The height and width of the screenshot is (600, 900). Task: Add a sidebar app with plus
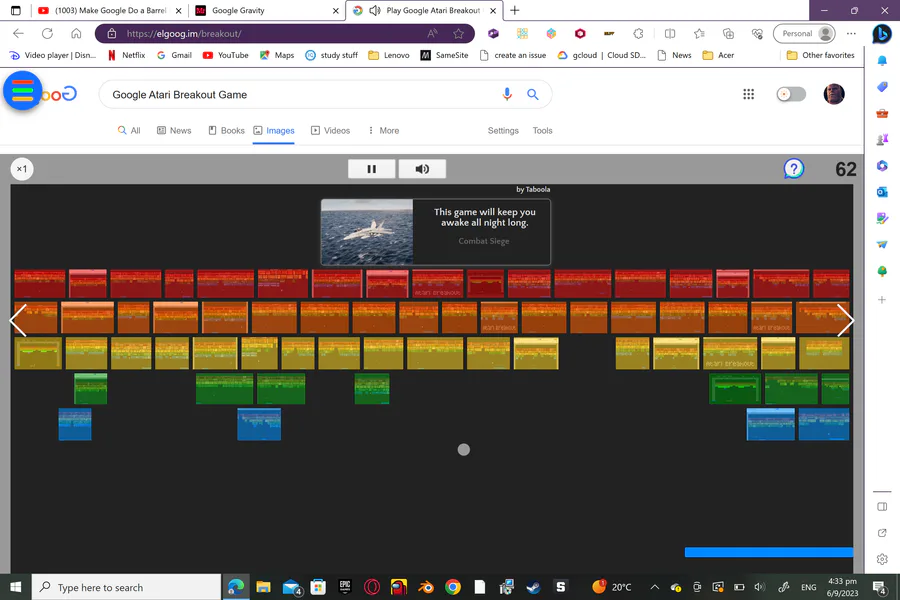click(882, 300)
